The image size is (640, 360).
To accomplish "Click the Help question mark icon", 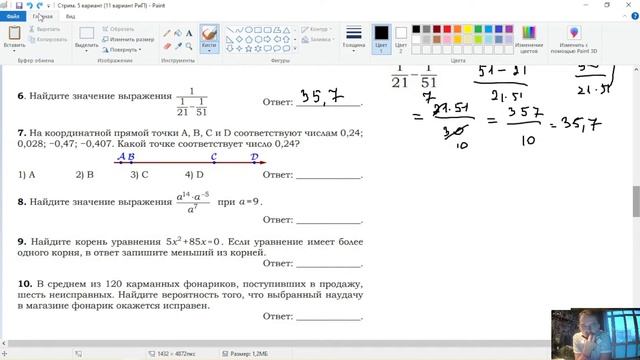I will [635, 16].
